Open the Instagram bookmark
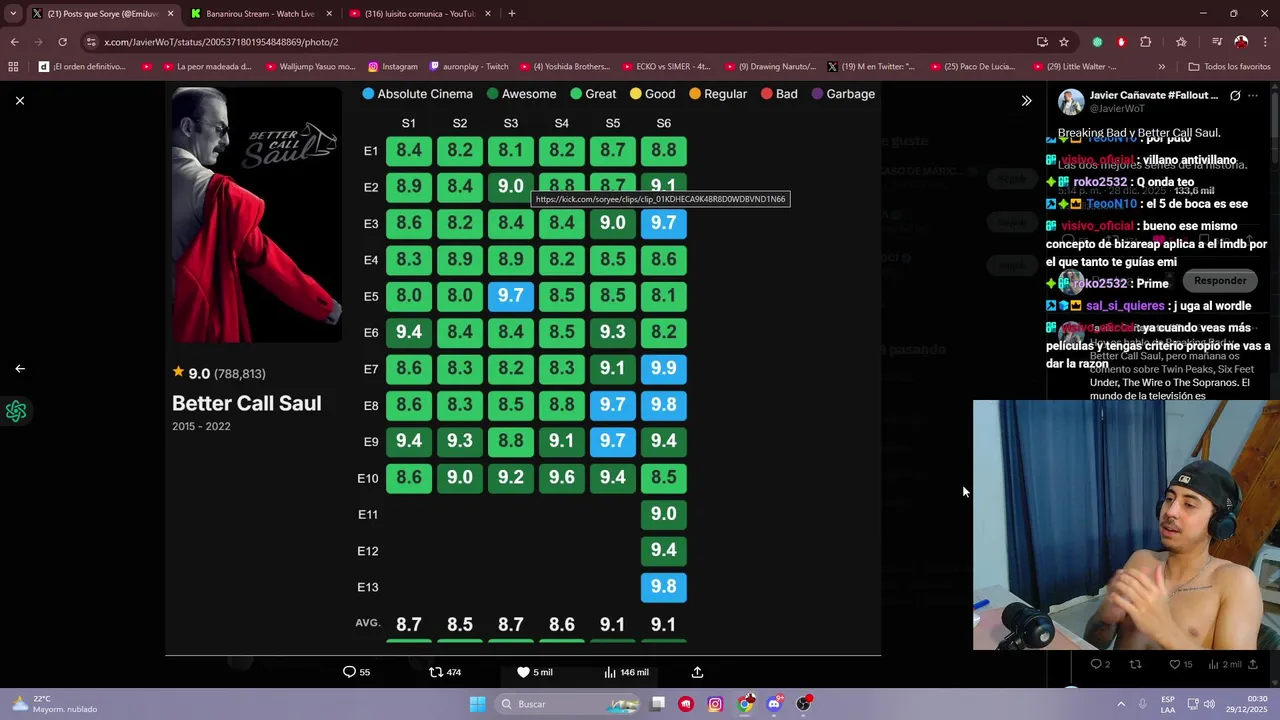The image size is (1280, 720). pos(393,67)
